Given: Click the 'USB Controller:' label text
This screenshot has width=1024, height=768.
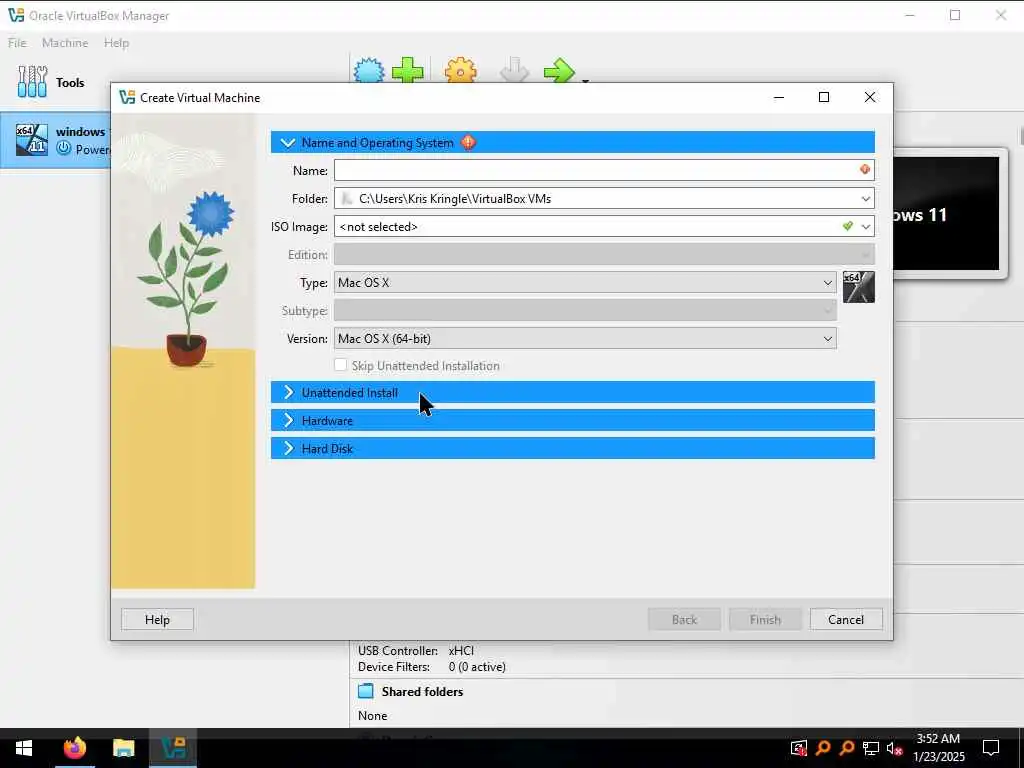Looking at the screenshot, I should [398, 650].
